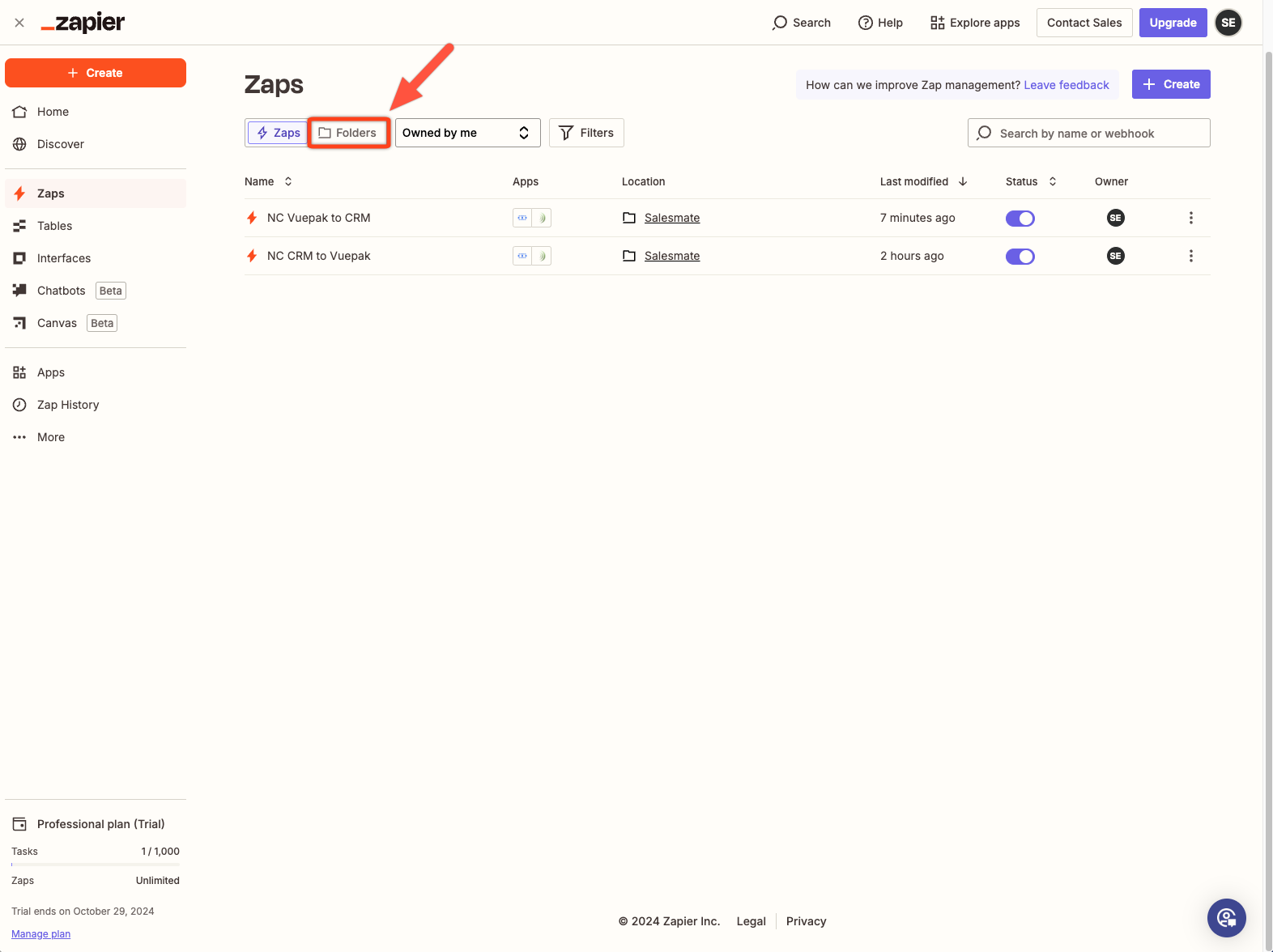1273x952 pixels.
Task: Click the '2 hours ago' timestamp
Action: [912, 256]
